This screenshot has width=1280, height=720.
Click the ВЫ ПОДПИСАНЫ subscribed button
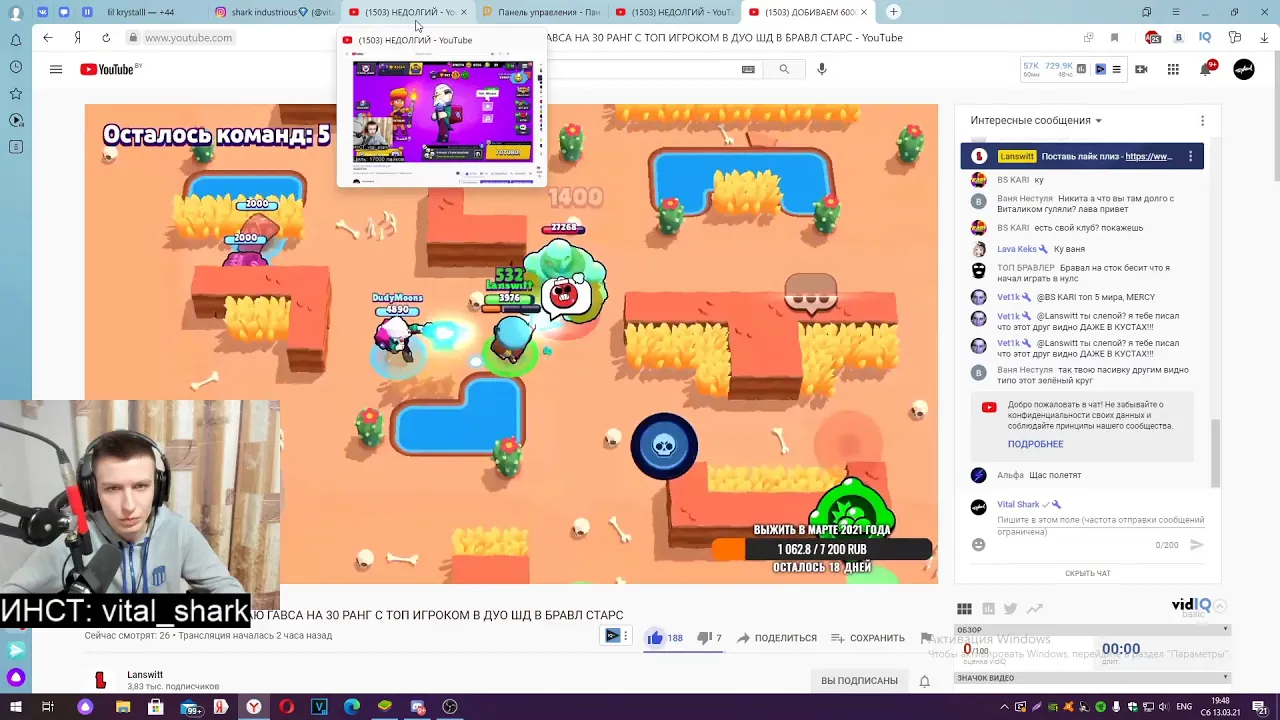[x=859, y=681]
